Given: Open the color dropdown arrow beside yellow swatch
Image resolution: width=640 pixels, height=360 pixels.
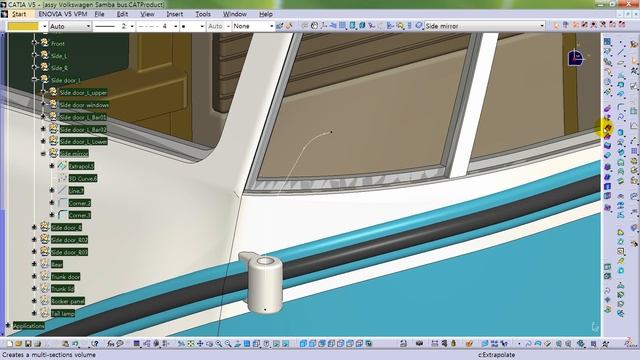Looking at the screenshot, I should tap(44, 26).
